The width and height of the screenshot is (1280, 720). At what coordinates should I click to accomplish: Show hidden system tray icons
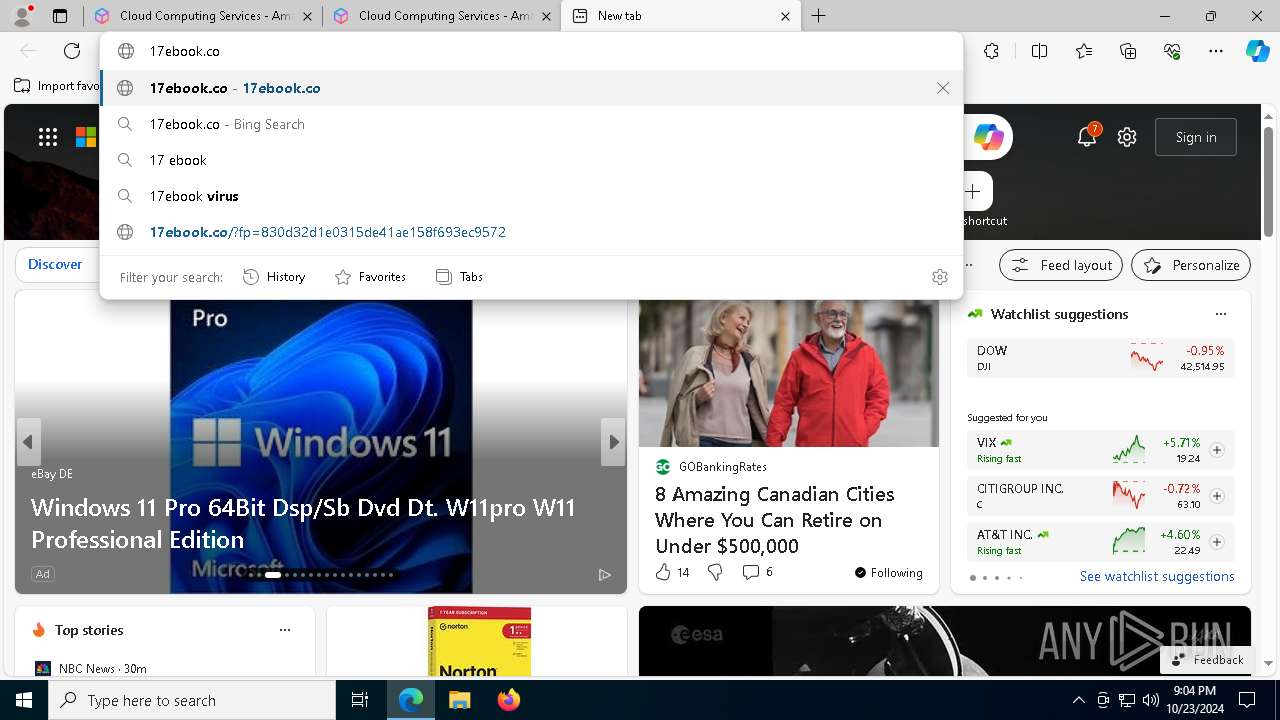coord(1078,700)
